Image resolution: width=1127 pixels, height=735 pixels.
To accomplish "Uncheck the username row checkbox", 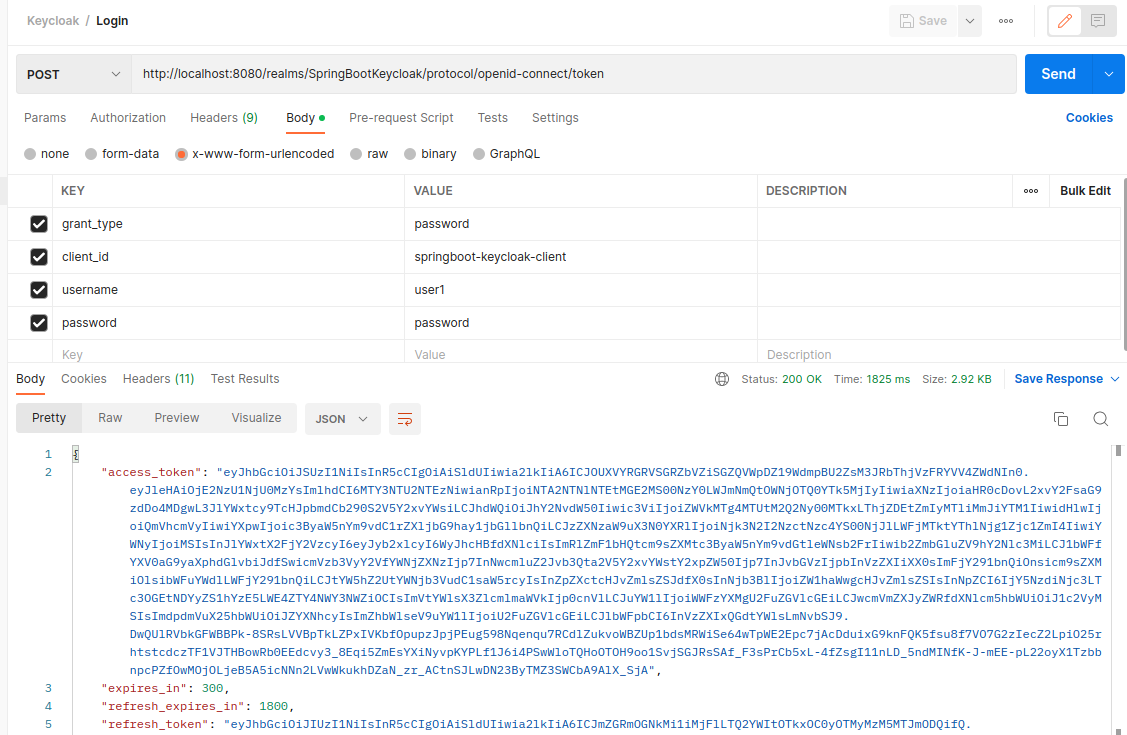I will point(39,290).
